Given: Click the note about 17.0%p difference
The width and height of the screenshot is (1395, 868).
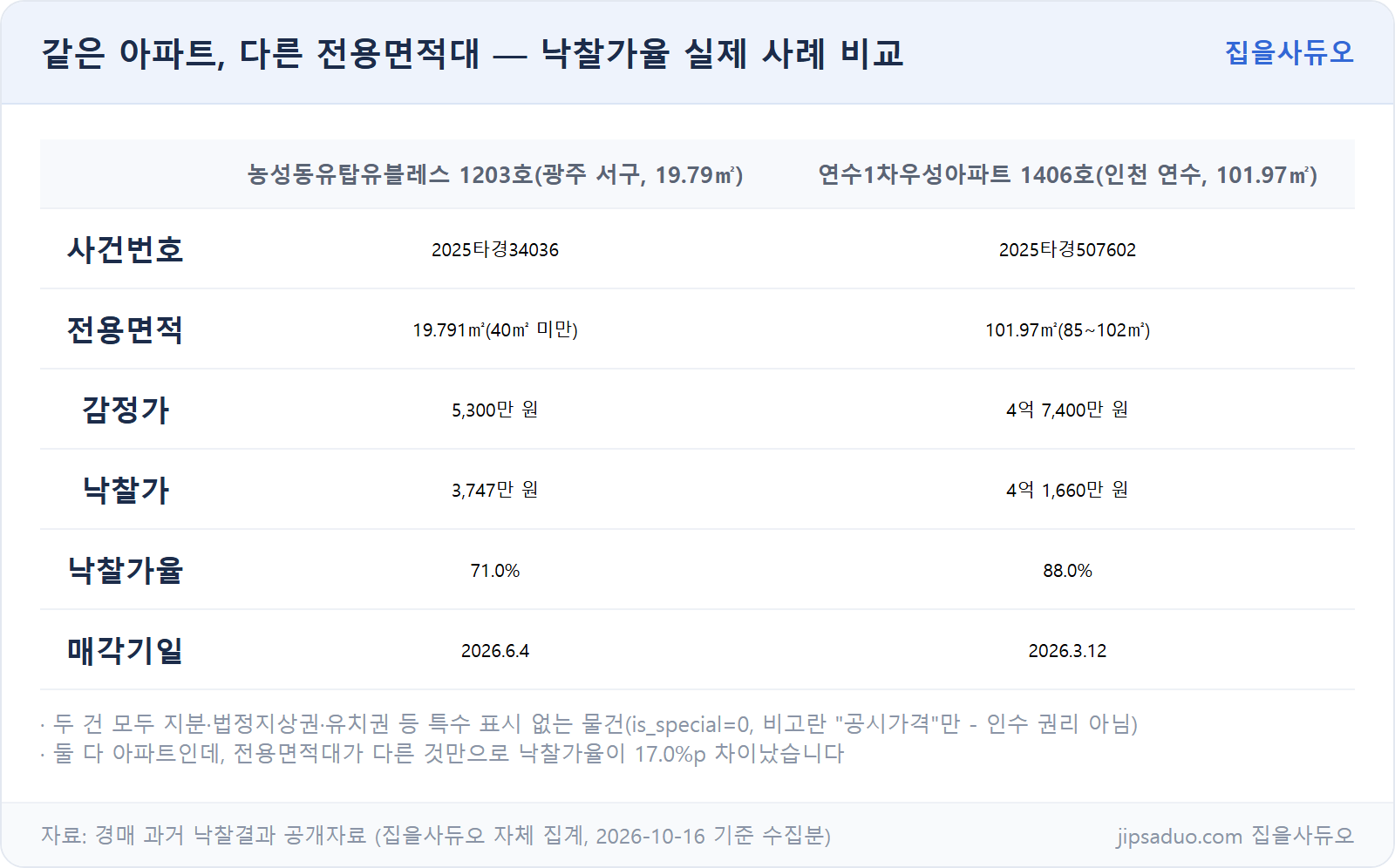Looking at the screenshot, I should point(442,754).
